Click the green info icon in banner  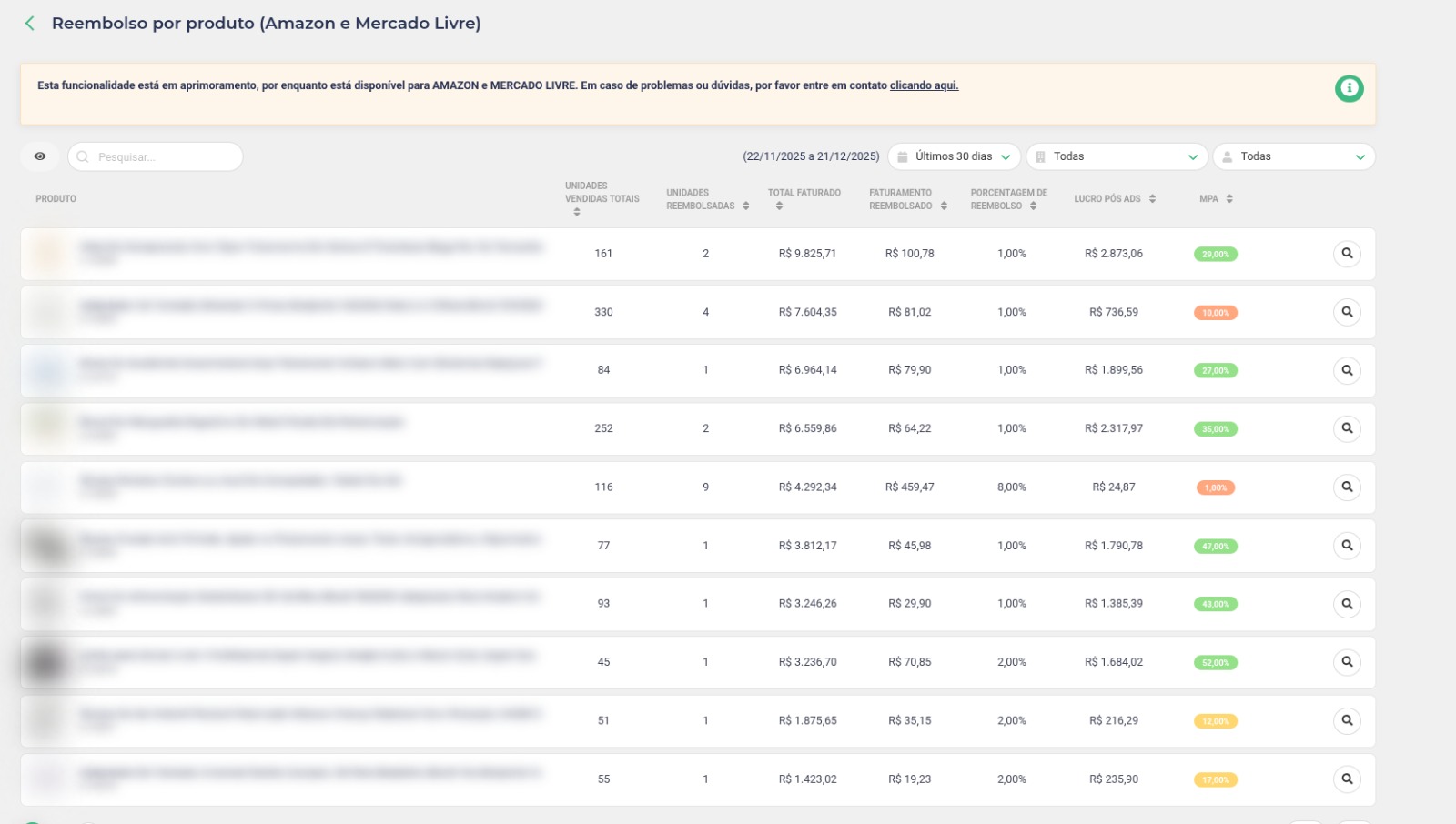pos(1349,88)
